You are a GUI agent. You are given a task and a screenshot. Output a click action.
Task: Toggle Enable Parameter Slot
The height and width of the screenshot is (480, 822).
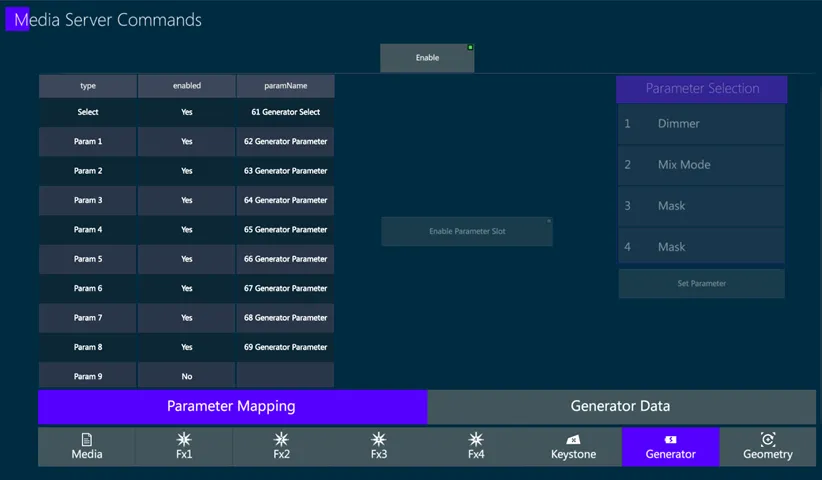click(x=467, y=231)
